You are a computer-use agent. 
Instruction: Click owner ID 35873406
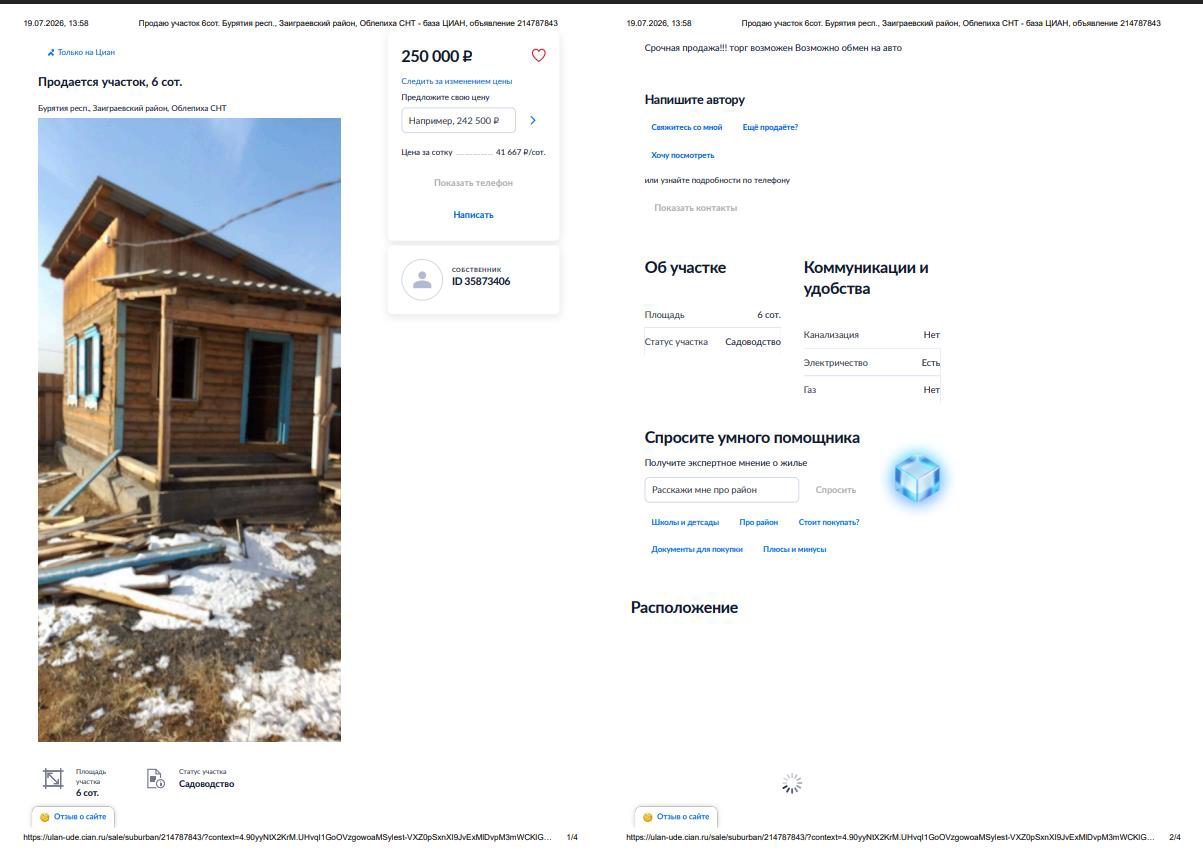480,281
